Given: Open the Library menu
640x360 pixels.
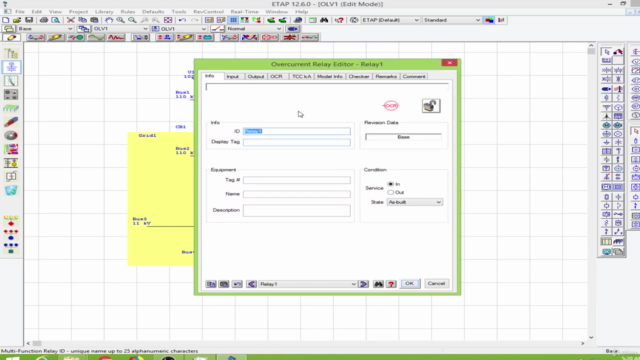Looking at the screenshot, I should pyautogui.click(x=104, y=12).
